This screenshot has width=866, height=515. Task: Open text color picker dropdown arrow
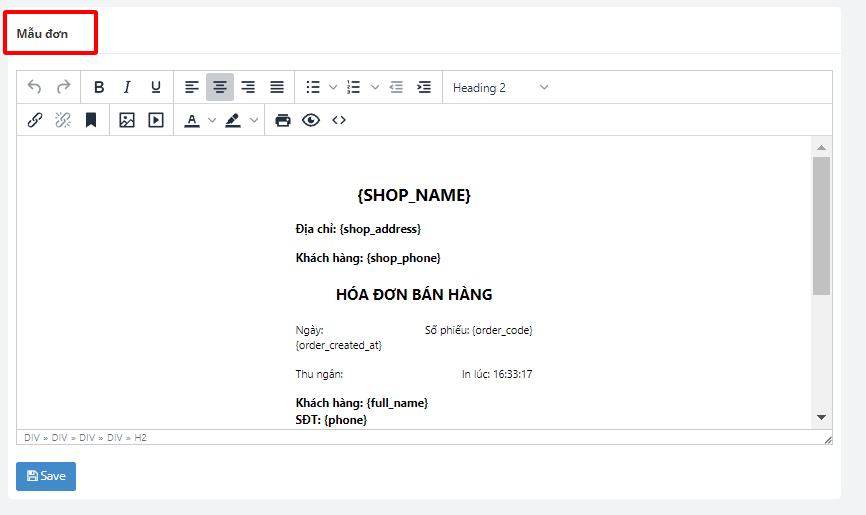click(212, 120)
